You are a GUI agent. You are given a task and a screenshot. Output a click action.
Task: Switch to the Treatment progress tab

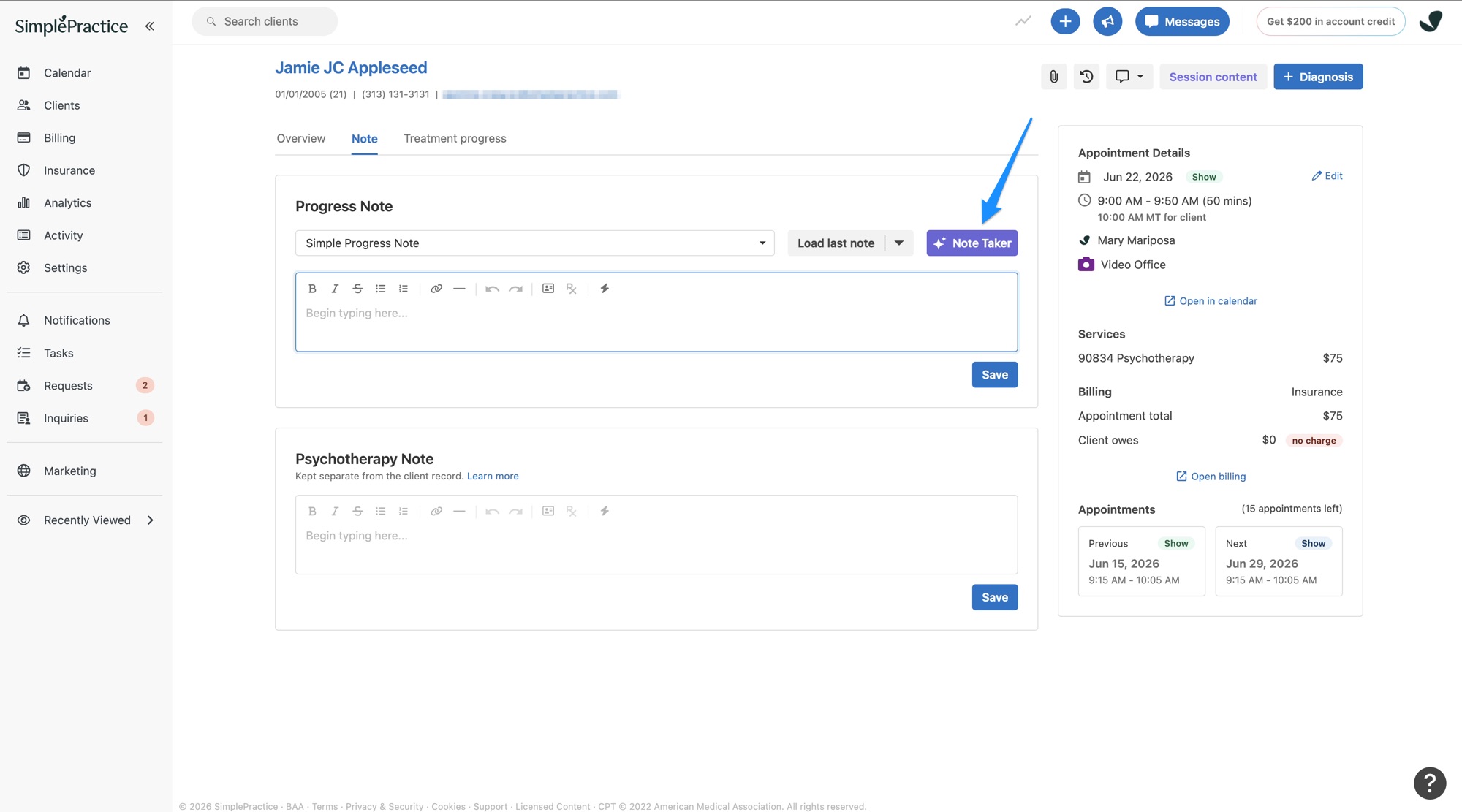(455, 139)
